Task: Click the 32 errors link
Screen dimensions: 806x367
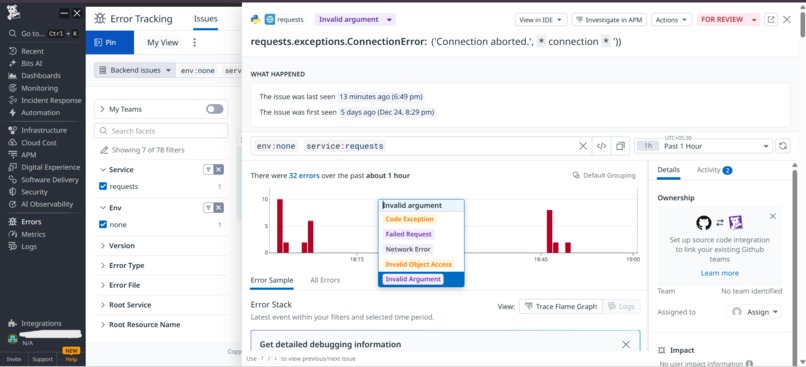Action: 304,175
